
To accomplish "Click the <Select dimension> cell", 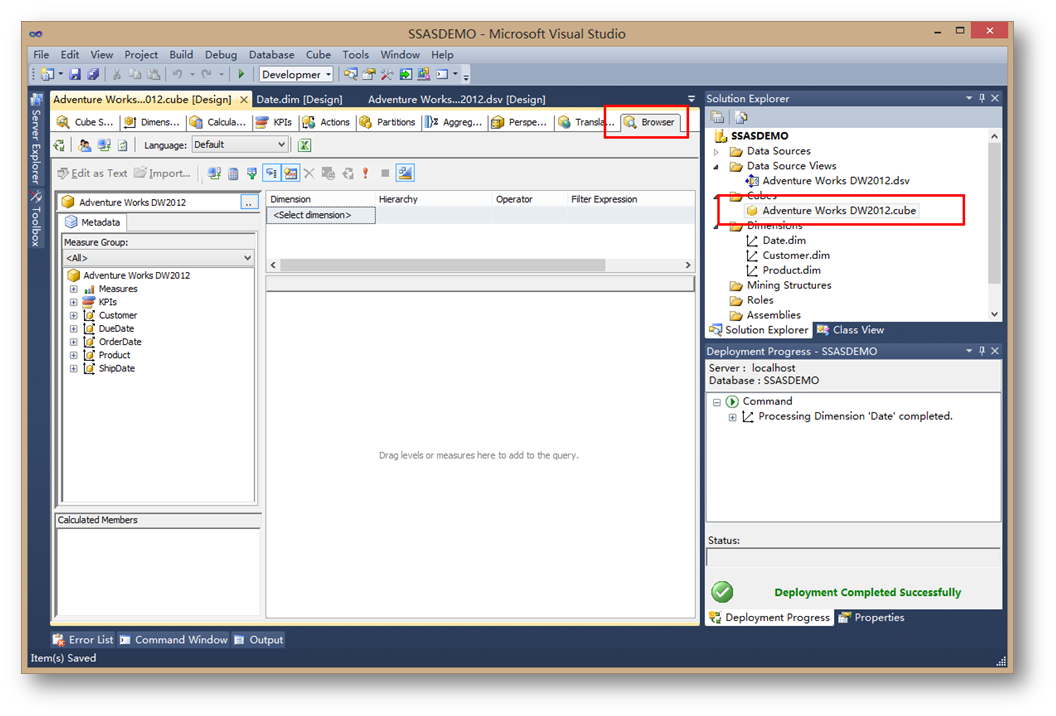I will [x=321, y=216].
